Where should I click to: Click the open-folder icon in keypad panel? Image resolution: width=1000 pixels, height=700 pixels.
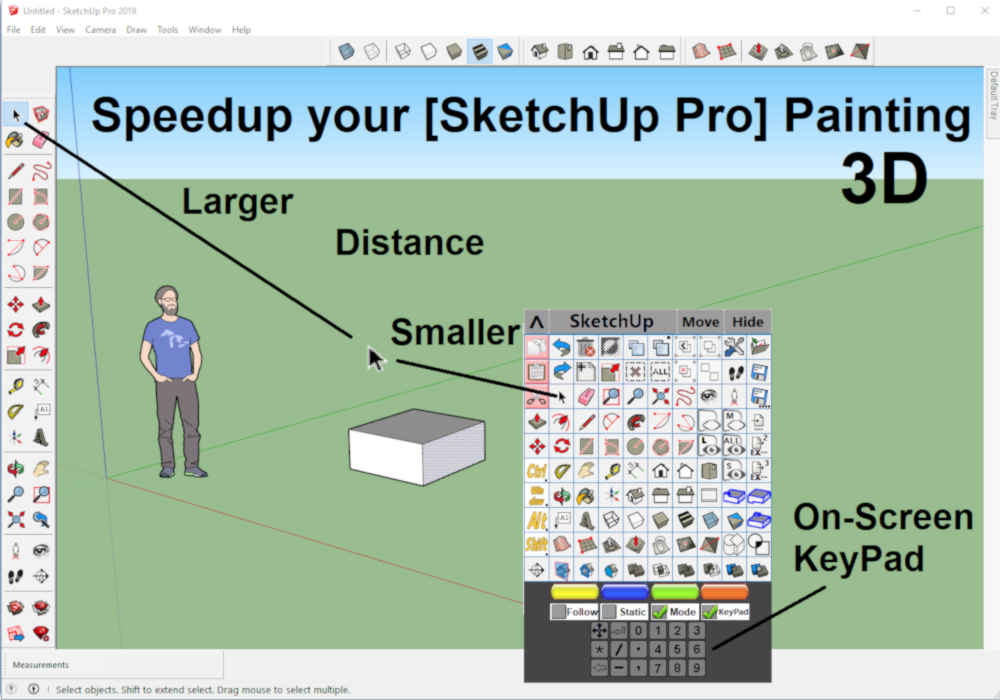point(758,347)
